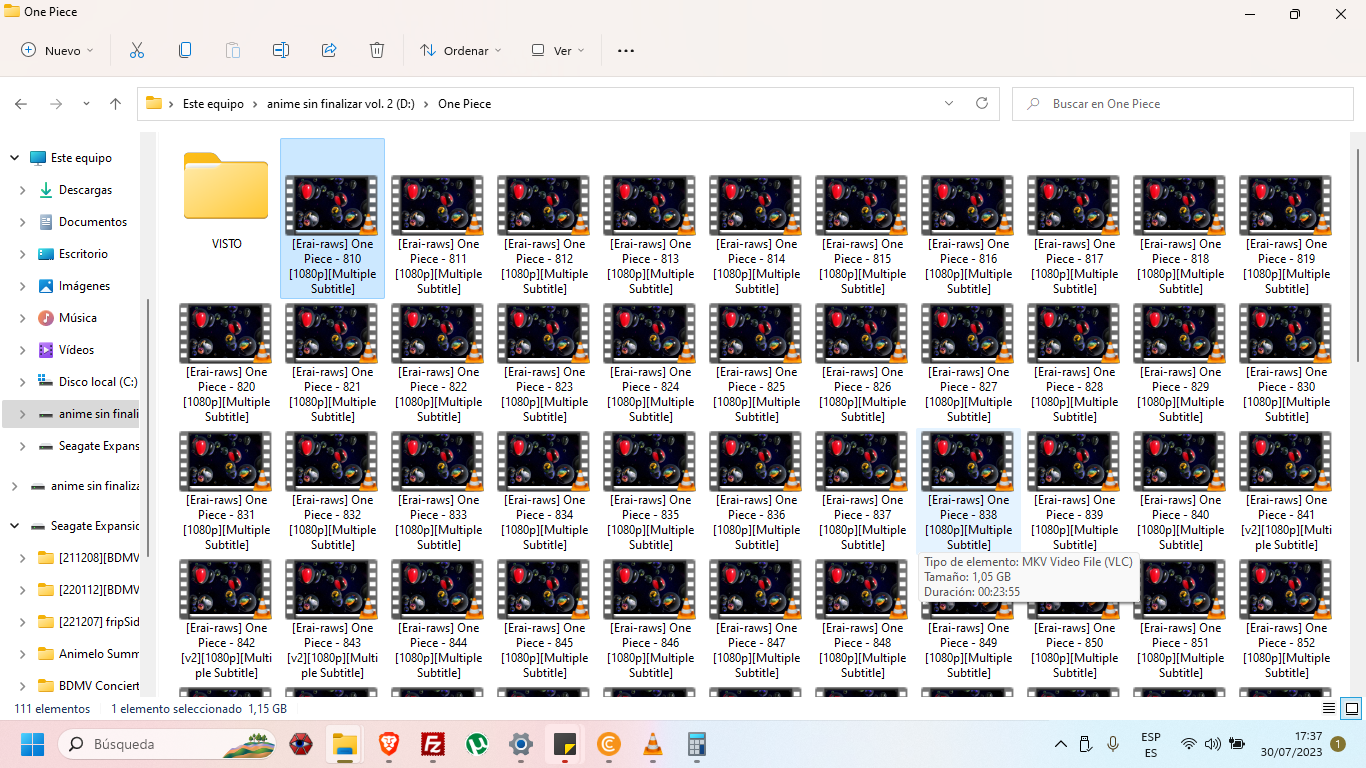Collapse the Seagate Expansion drive node
The height and width of the screenshot is (768, 1366).
click(15, 526)
